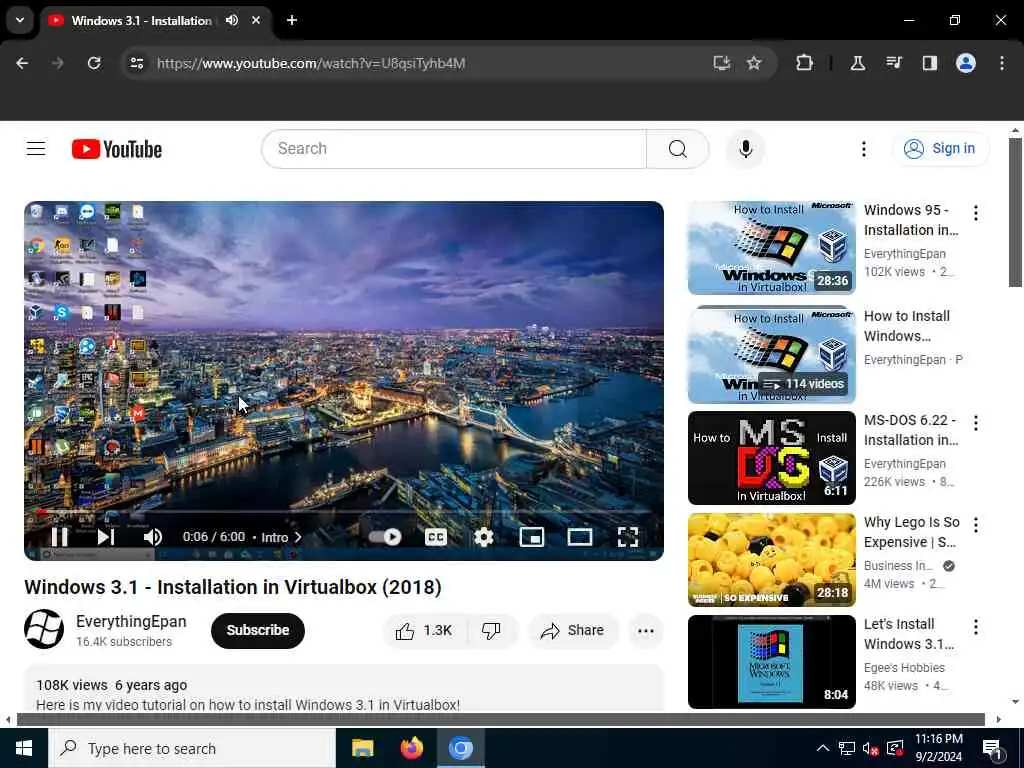Dislike this video
Viewport: 1024px width, 768px height.
pyautogui.click(x=491, y=630)
